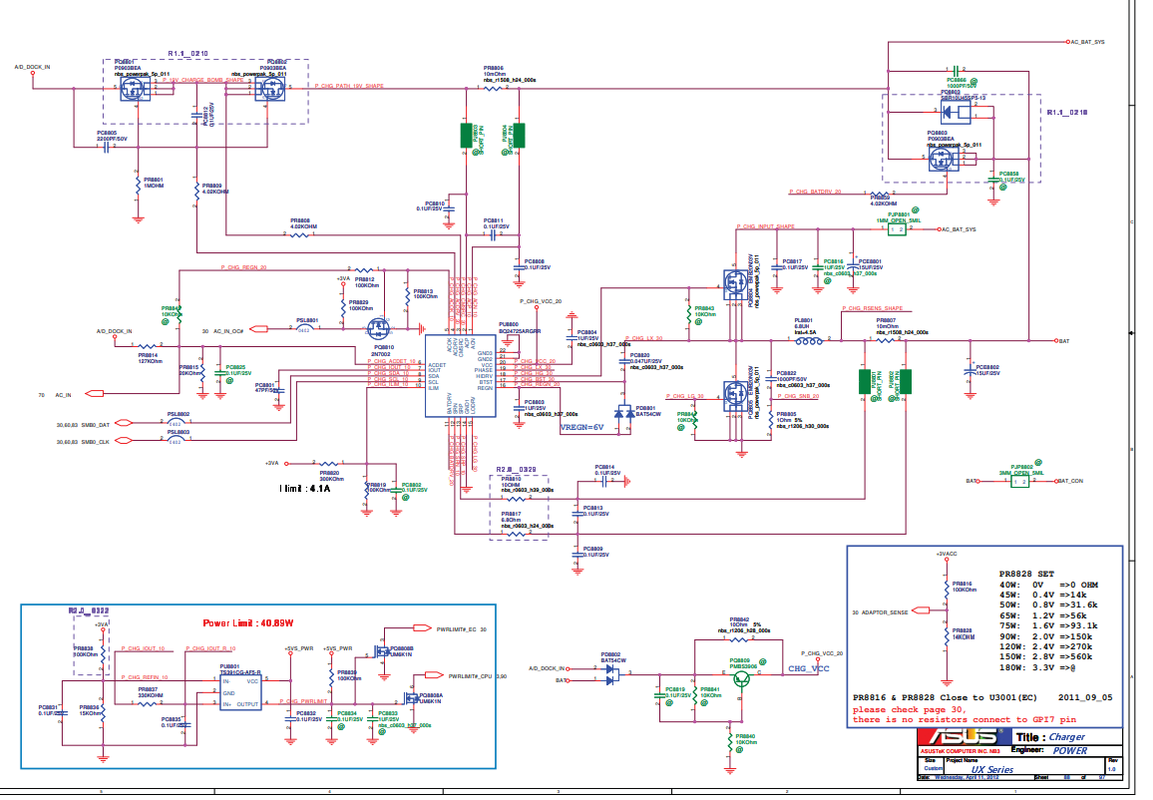
Task: Click the 40W: 0V =>0 OHM table row
Action: (x=1049, y=585)
